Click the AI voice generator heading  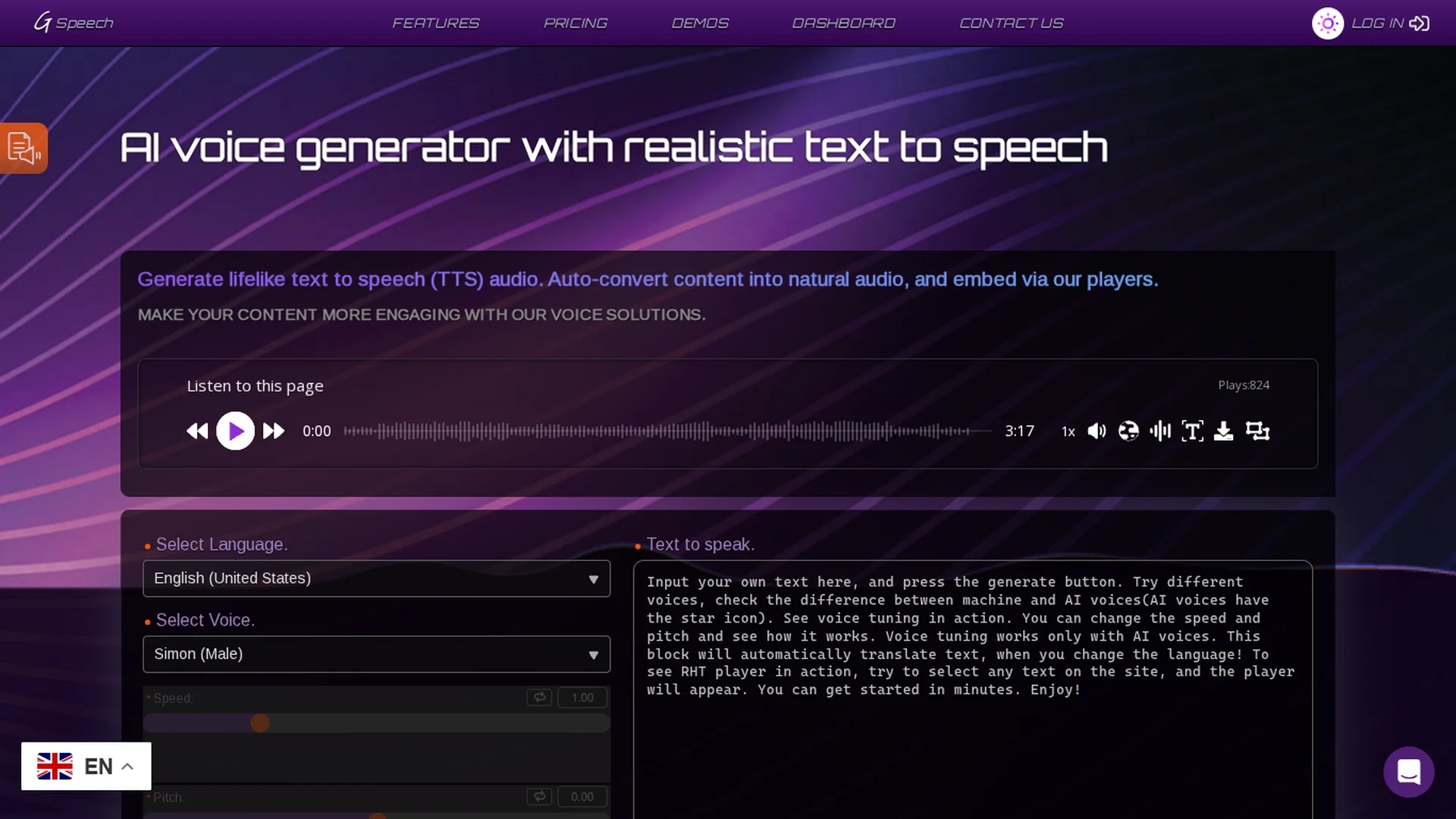tap(613, 148)
